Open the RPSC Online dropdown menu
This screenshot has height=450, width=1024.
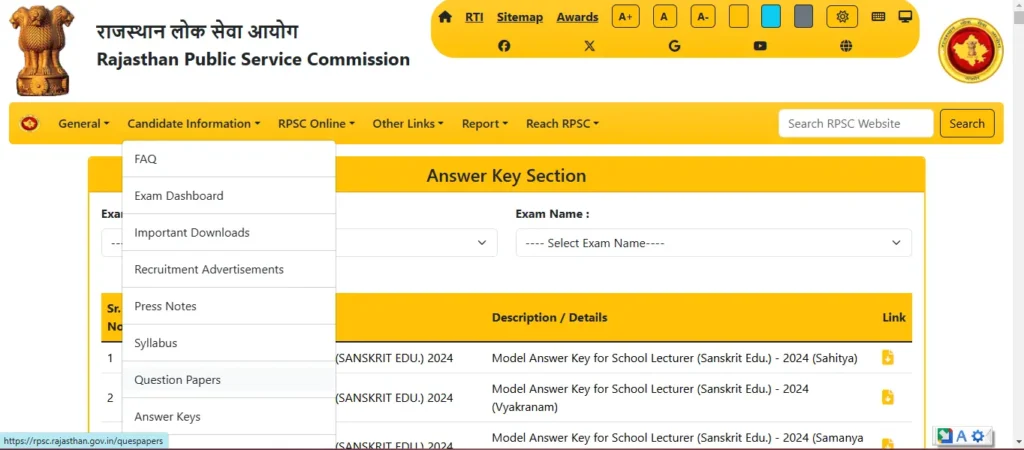click(316, 124)
